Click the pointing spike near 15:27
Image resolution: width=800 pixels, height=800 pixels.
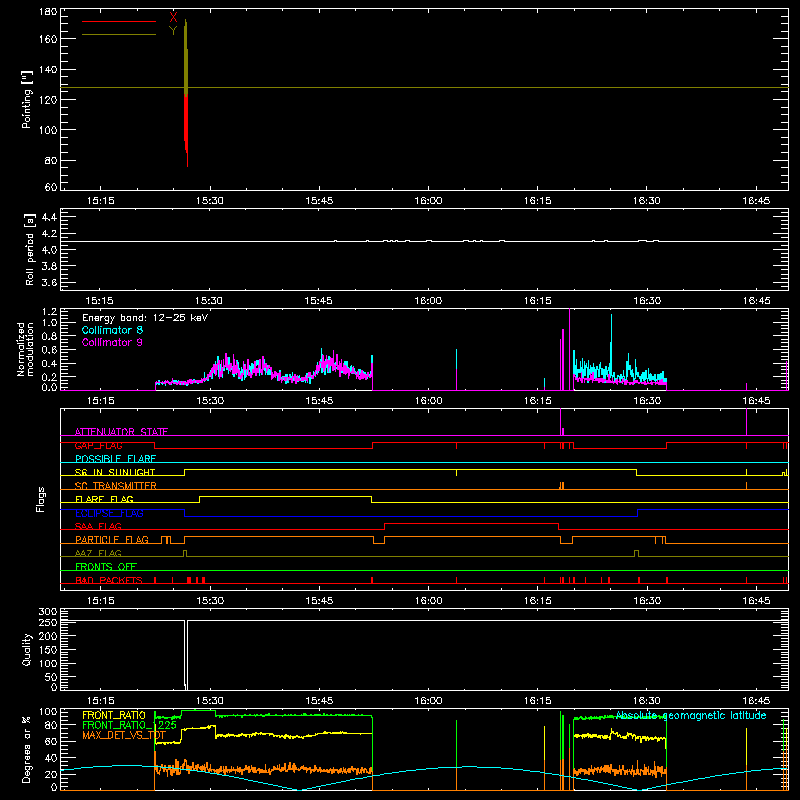pos(186,93)
